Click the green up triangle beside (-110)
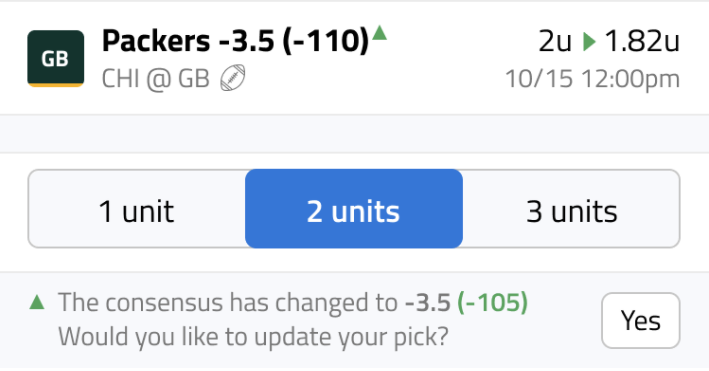Screen dimensions: 709x371 tap(380, 33)
